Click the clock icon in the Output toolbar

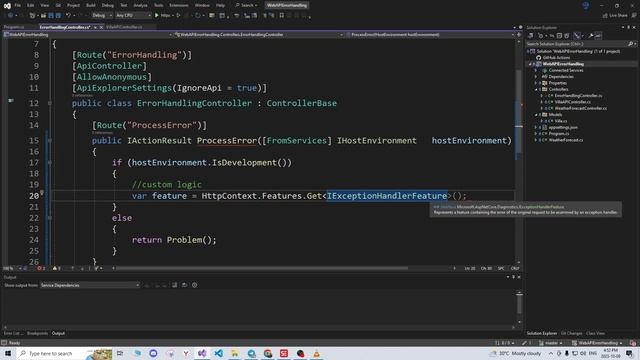click(x=195, y=285)
